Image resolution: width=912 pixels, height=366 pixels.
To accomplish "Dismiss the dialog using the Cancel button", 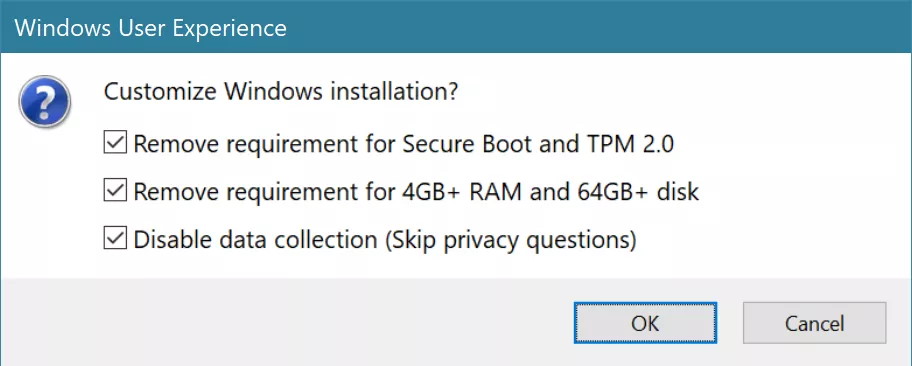I will 814,322.
